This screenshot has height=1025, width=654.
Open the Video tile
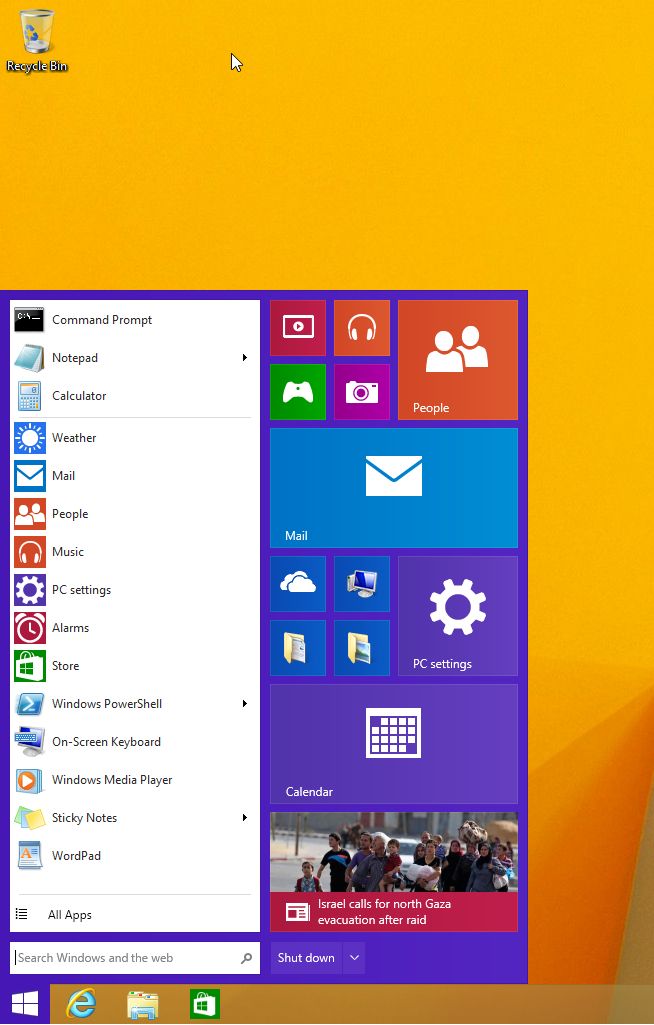point(298,328)
